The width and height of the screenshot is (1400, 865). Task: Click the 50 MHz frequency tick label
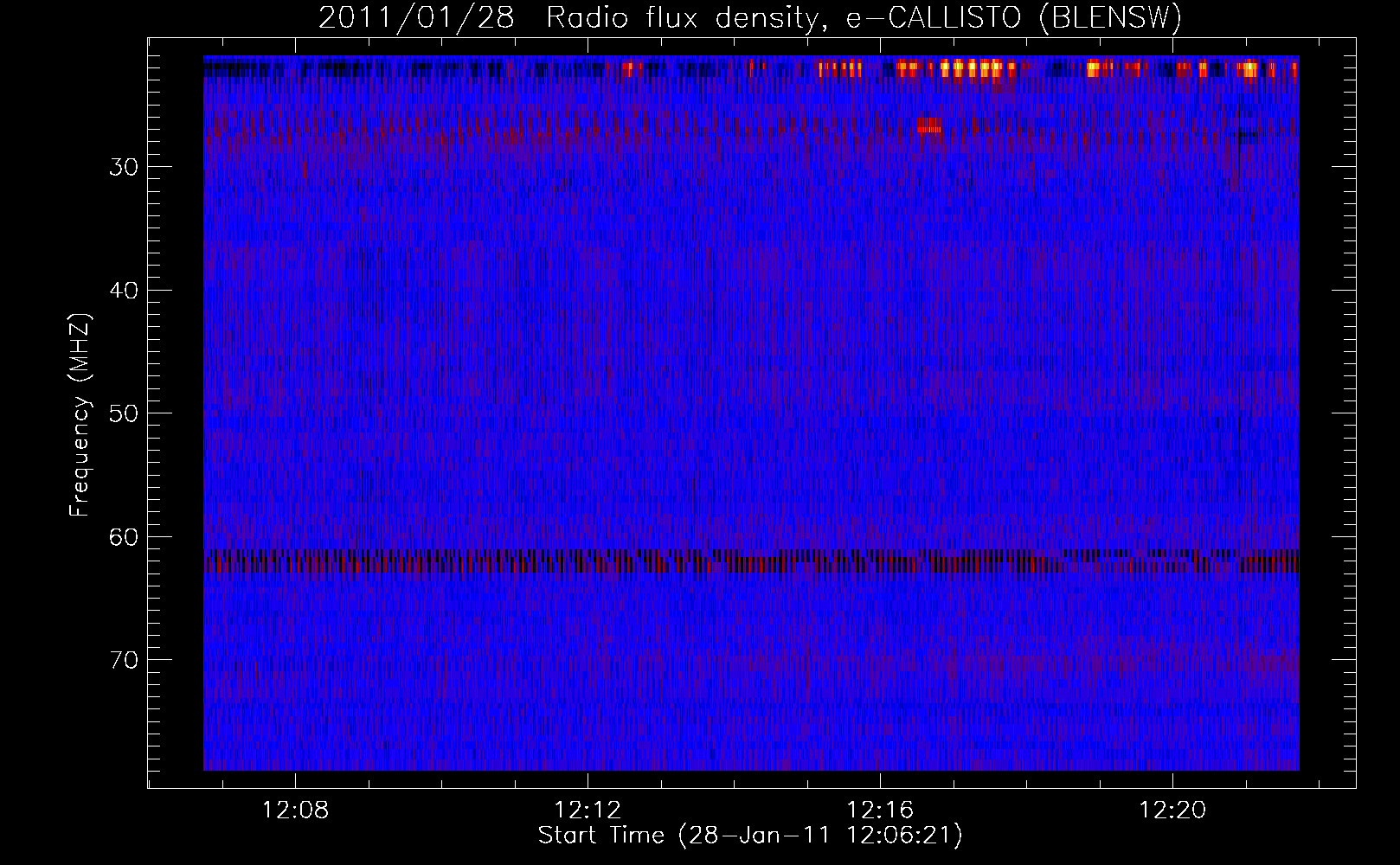click(x=124, y=413)
